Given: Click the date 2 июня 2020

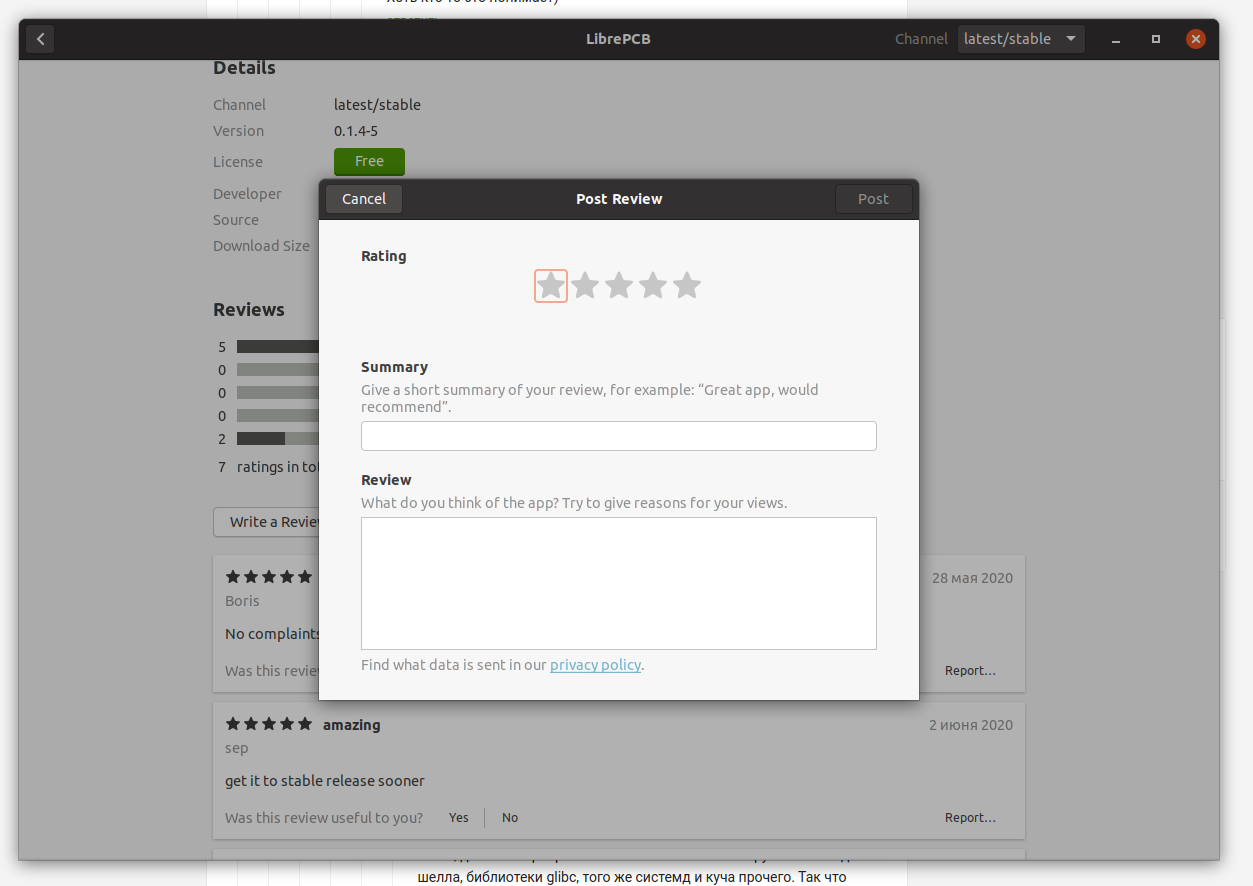Looking at the screenshot, I should point(971,725).
